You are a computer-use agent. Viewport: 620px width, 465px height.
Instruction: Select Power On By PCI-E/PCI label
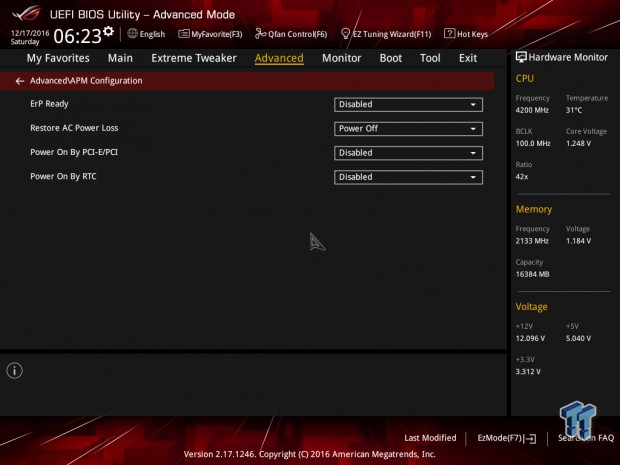click(74, 152)
